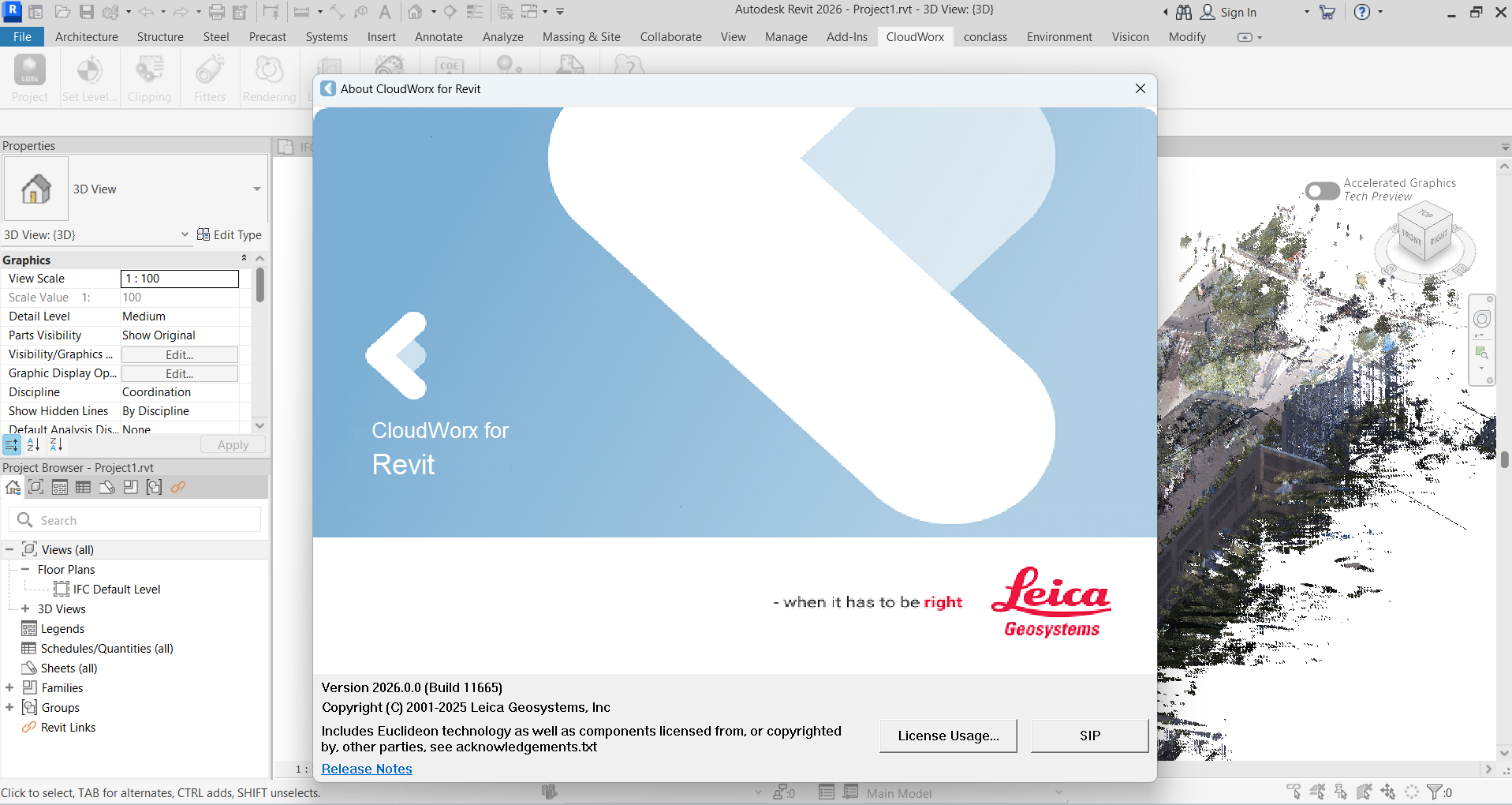1512x805 pixels.
Task: Collapse the Graphics properties section
Action: pos(244,258)
